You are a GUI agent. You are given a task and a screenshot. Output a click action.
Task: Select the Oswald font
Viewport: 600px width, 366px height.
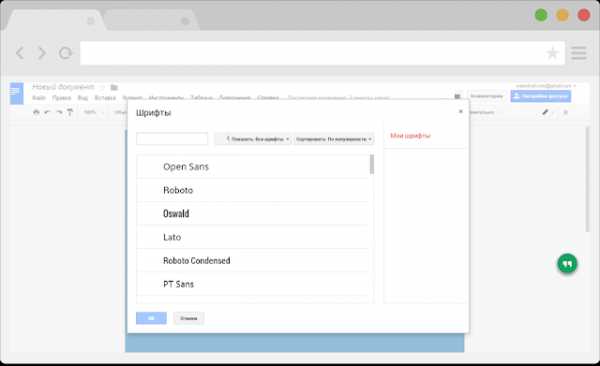(253, 213)
